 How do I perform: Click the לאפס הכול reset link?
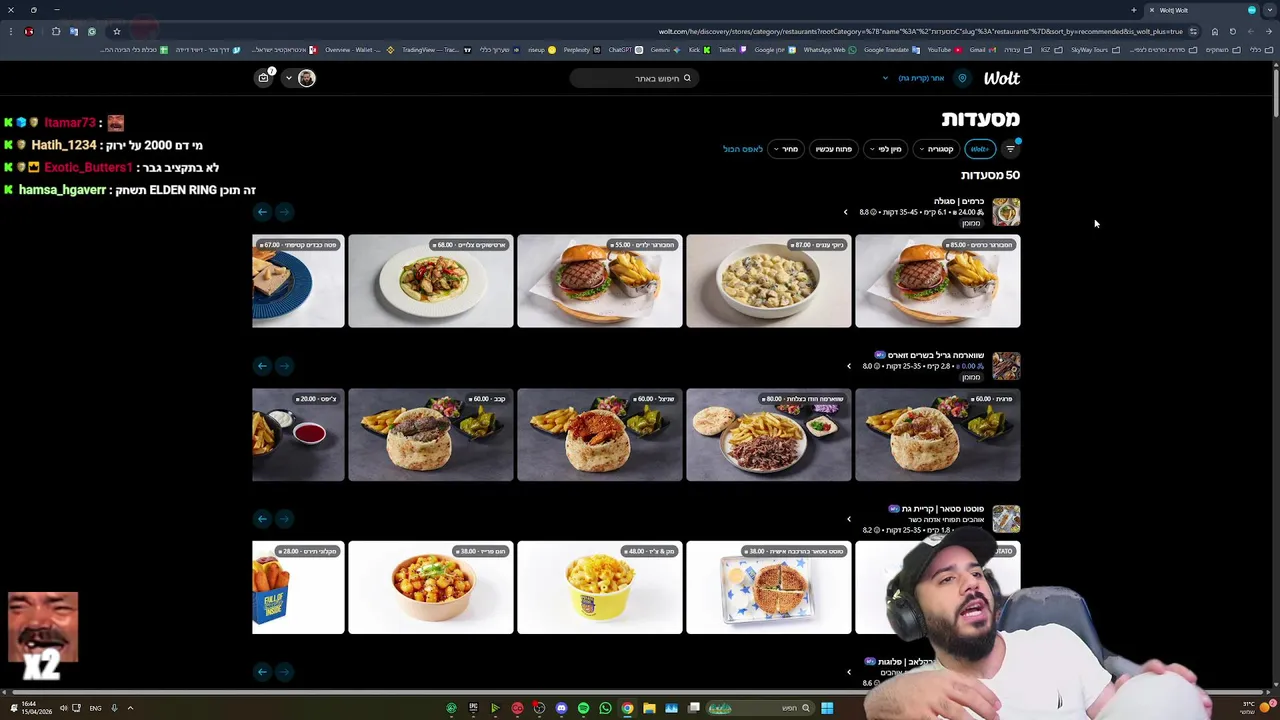point(743,149)
